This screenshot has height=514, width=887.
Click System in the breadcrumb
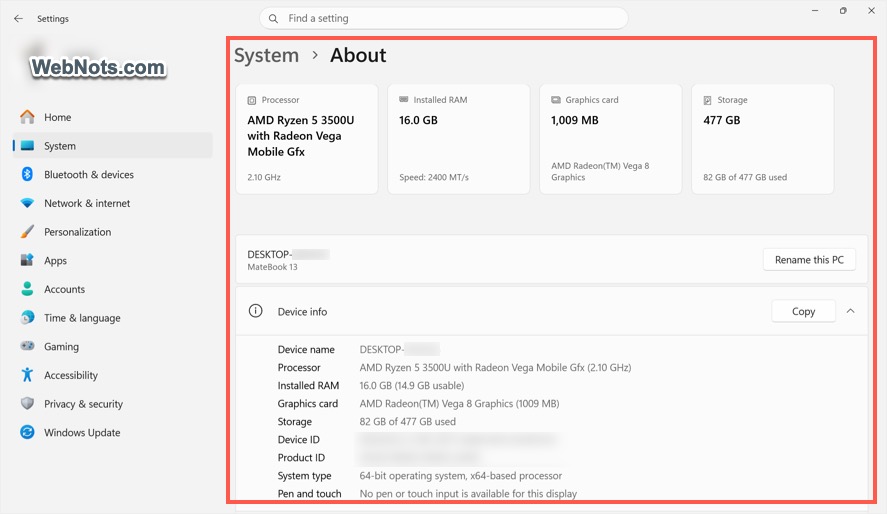[x=266, y=55]
